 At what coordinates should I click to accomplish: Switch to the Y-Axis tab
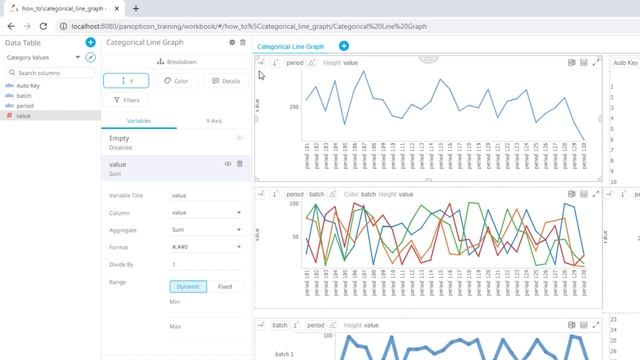coord(214,121)
